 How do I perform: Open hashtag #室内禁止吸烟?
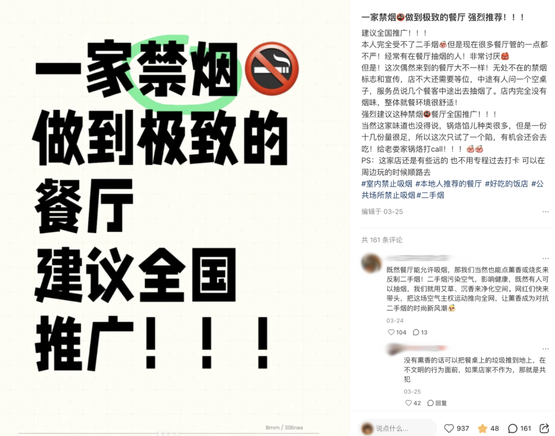coord(387,184)
